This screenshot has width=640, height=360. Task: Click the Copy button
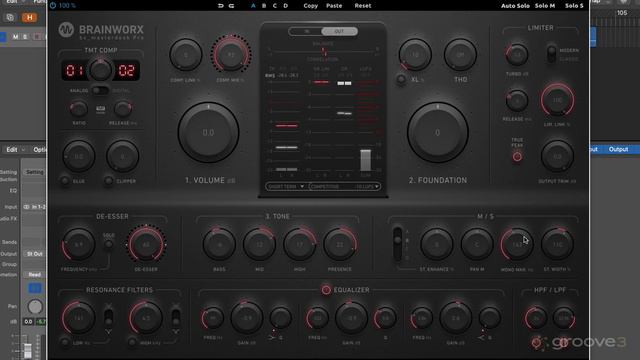[311, 6]
